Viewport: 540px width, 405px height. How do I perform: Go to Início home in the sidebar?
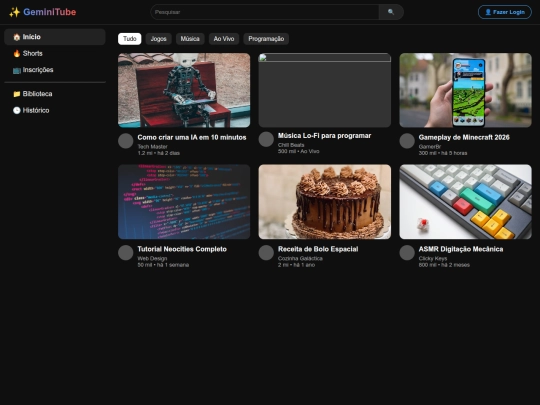pyautogui.click(x=55, y=37)
